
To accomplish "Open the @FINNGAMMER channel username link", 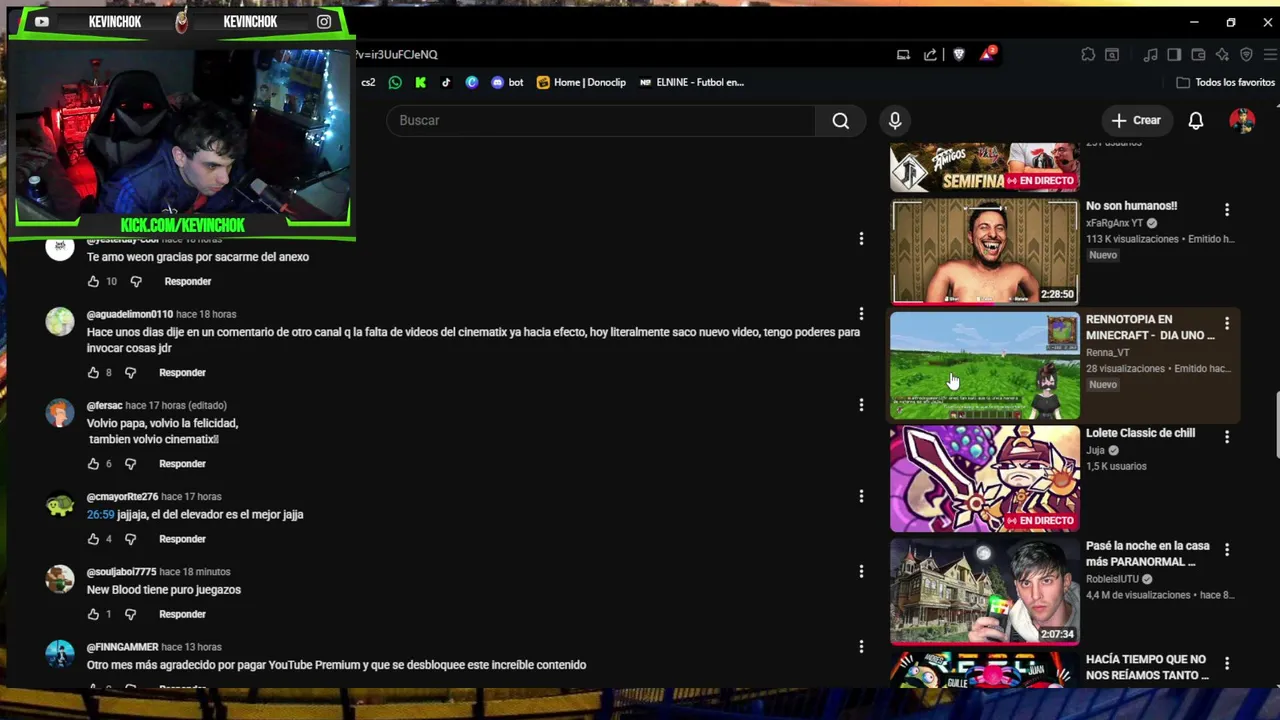I will click(x=123, y=647).
